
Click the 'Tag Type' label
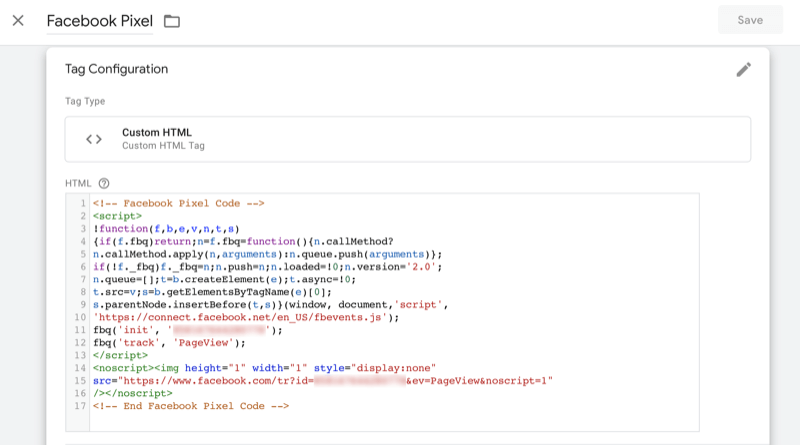click(x=85, y=101)
